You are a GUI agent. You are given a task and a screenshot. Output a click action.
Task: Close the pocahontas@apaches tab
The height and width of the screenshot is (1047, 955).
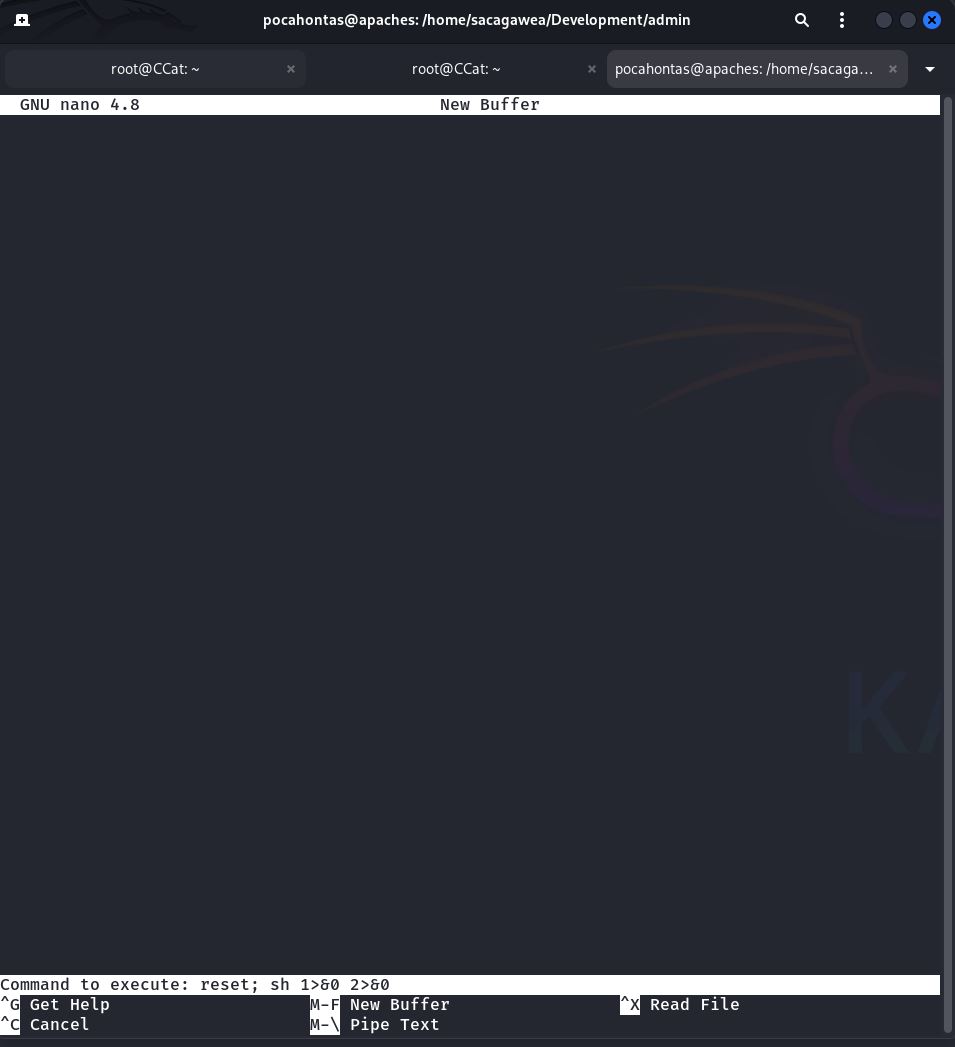coord(893,69)
